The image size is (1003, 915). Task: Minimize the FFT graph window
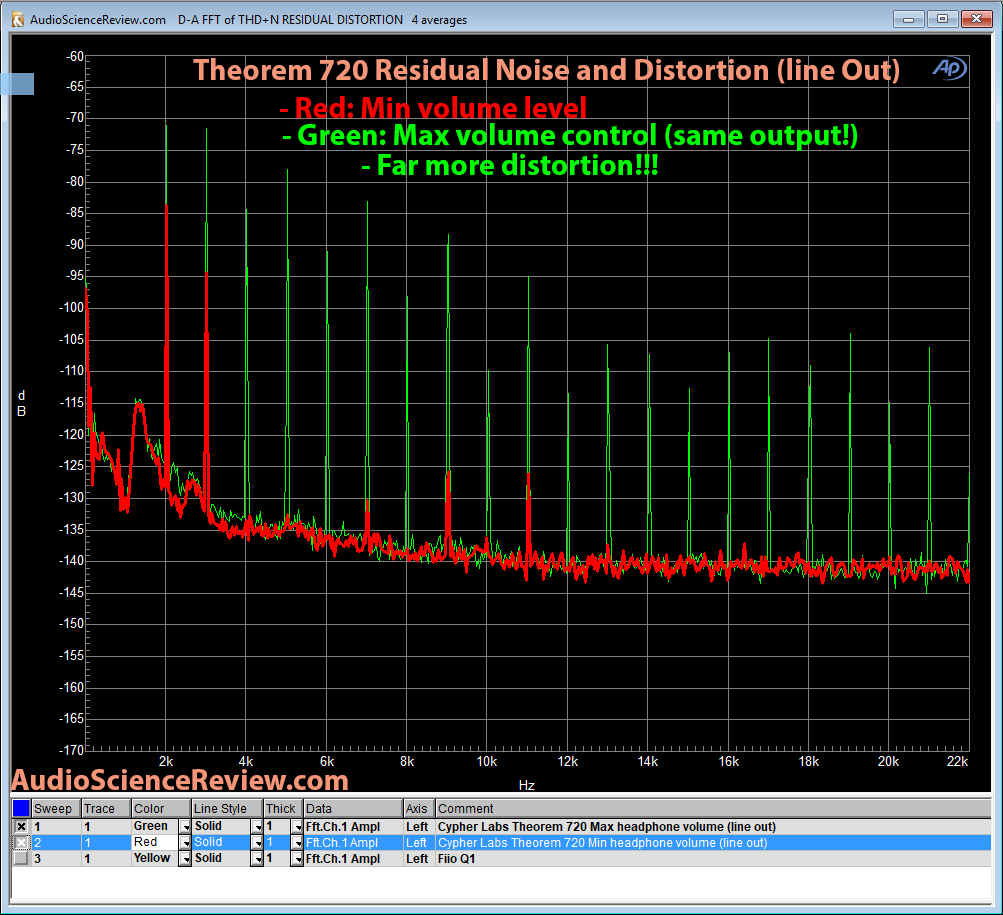(908, 19)
